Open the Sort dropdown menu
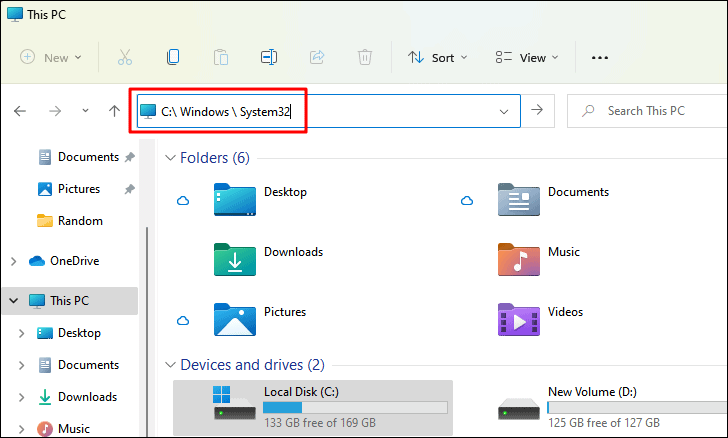 click(x=437, y=58)
